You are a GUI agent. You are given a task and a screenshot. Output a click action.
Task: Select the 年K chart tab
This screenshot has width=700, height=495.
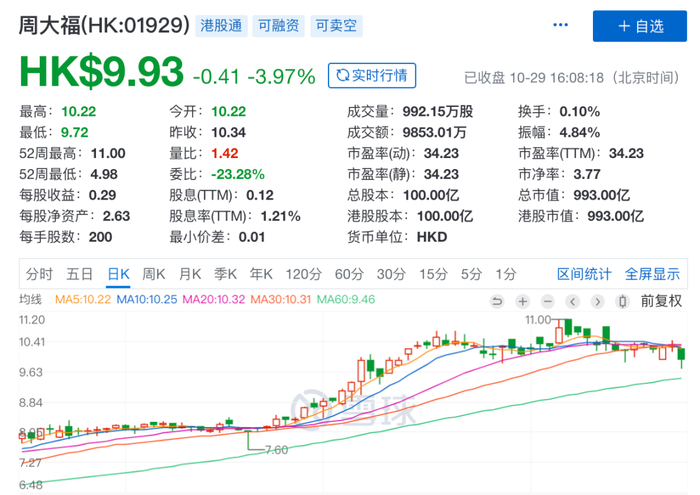(261, 274)
